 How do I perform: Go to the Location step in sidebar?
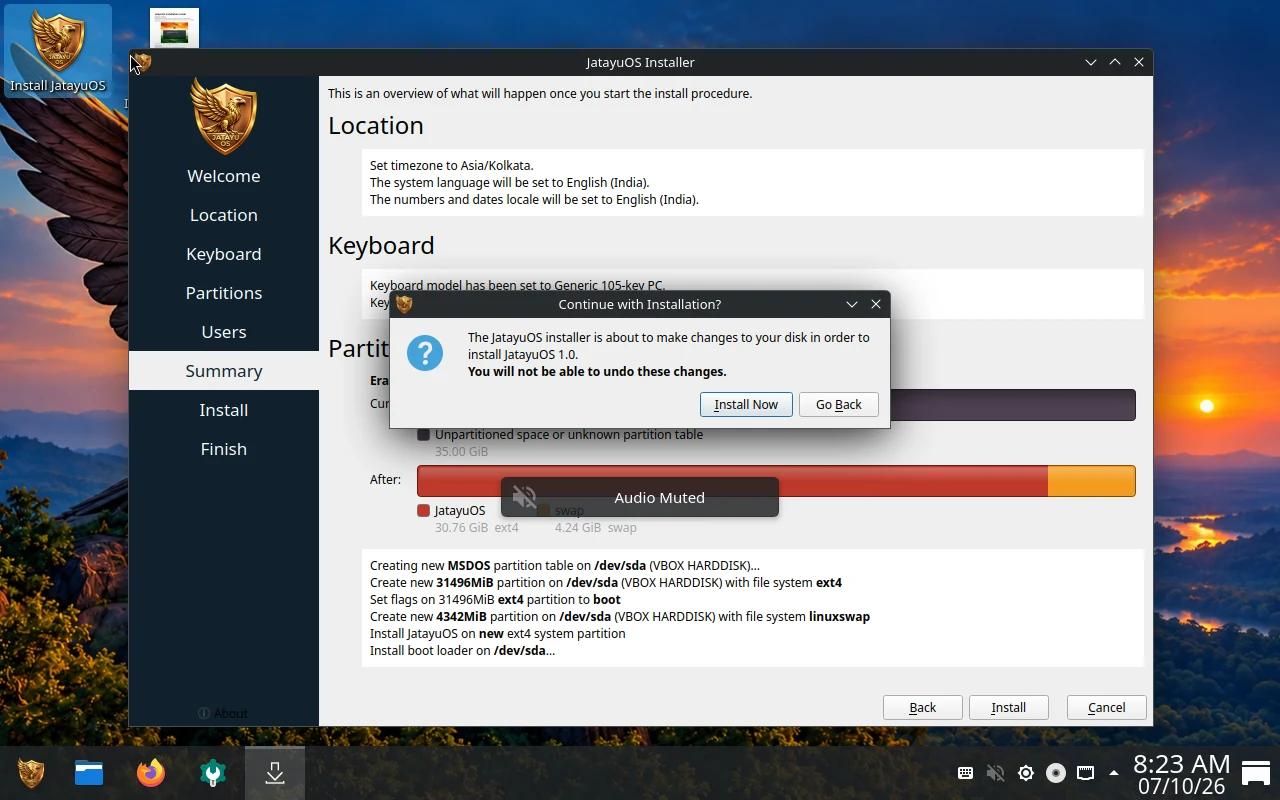(224, 215)
